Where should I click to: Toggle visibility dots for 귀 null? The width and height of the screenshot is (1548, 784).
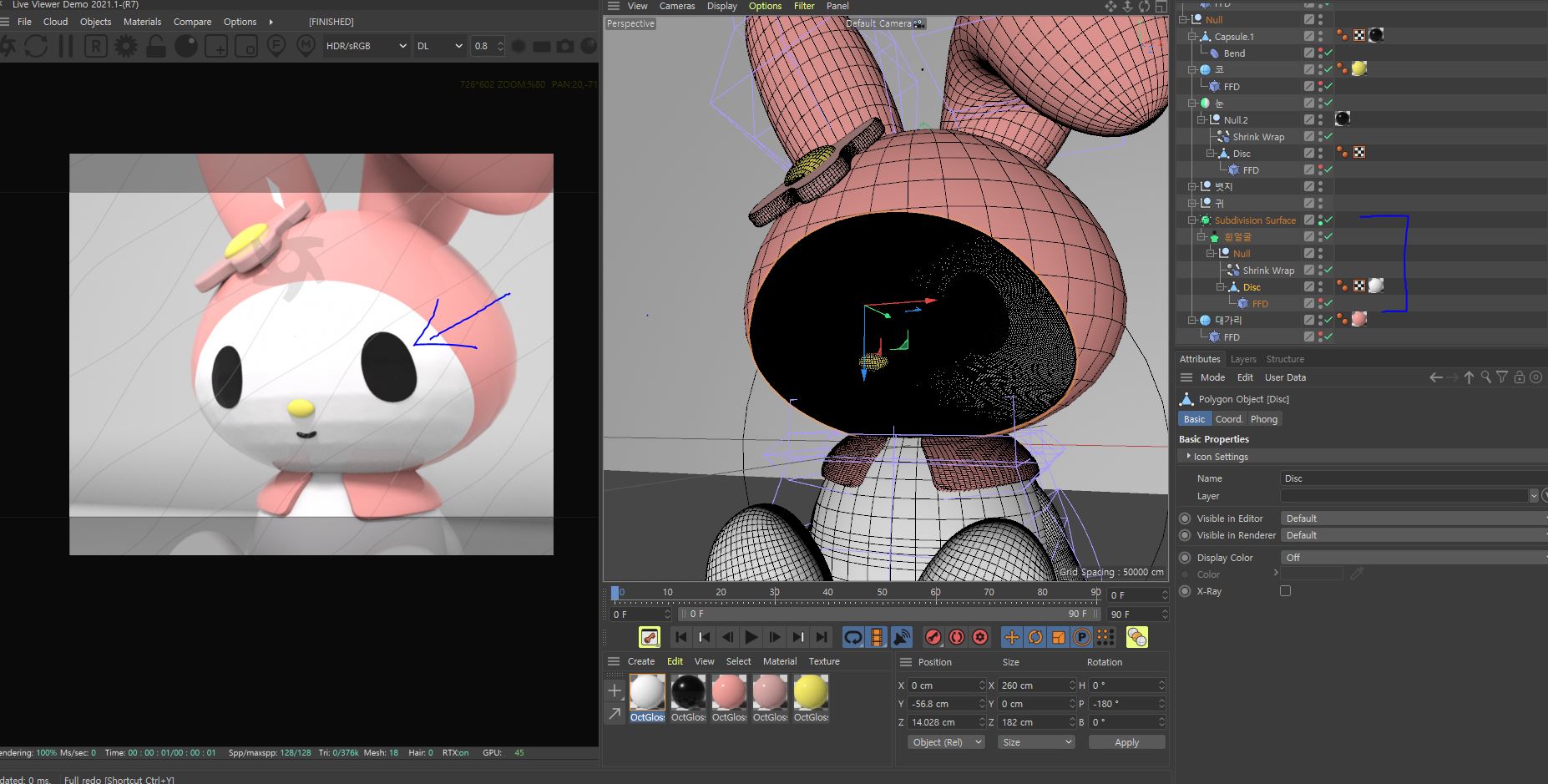click(x=1320, y=204)
